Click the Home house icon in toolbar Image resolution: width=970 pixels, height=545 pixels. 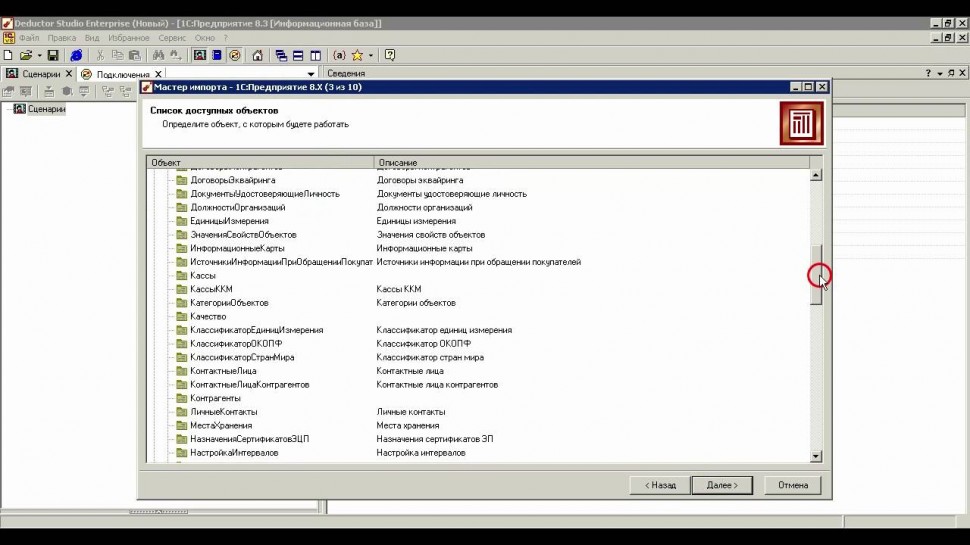(257, 55)
